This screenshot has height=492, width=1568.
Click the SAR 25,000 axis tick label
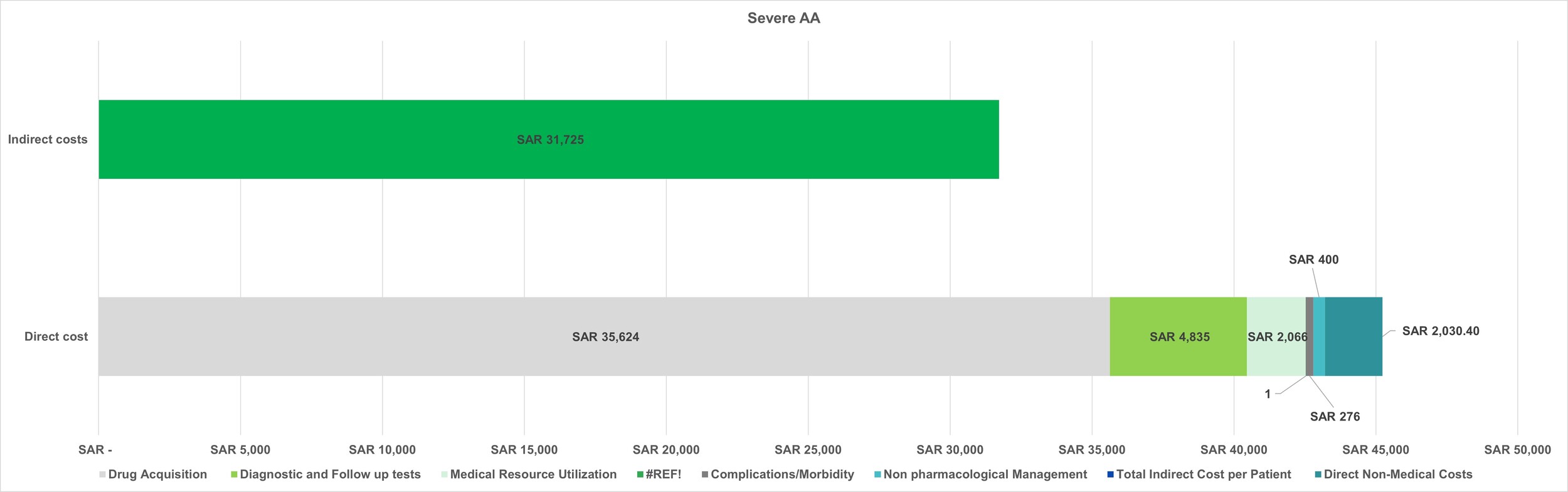(x=808, y=450)
